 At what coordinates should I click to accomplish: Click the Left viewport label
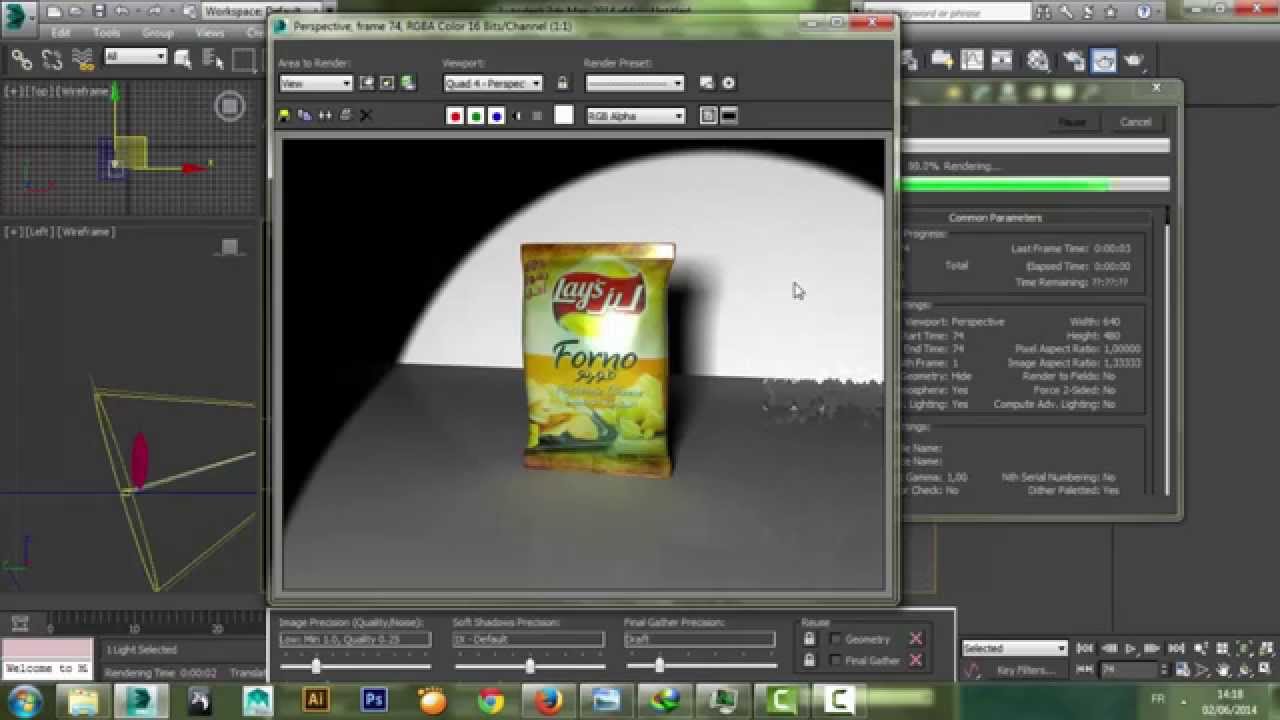39,231
